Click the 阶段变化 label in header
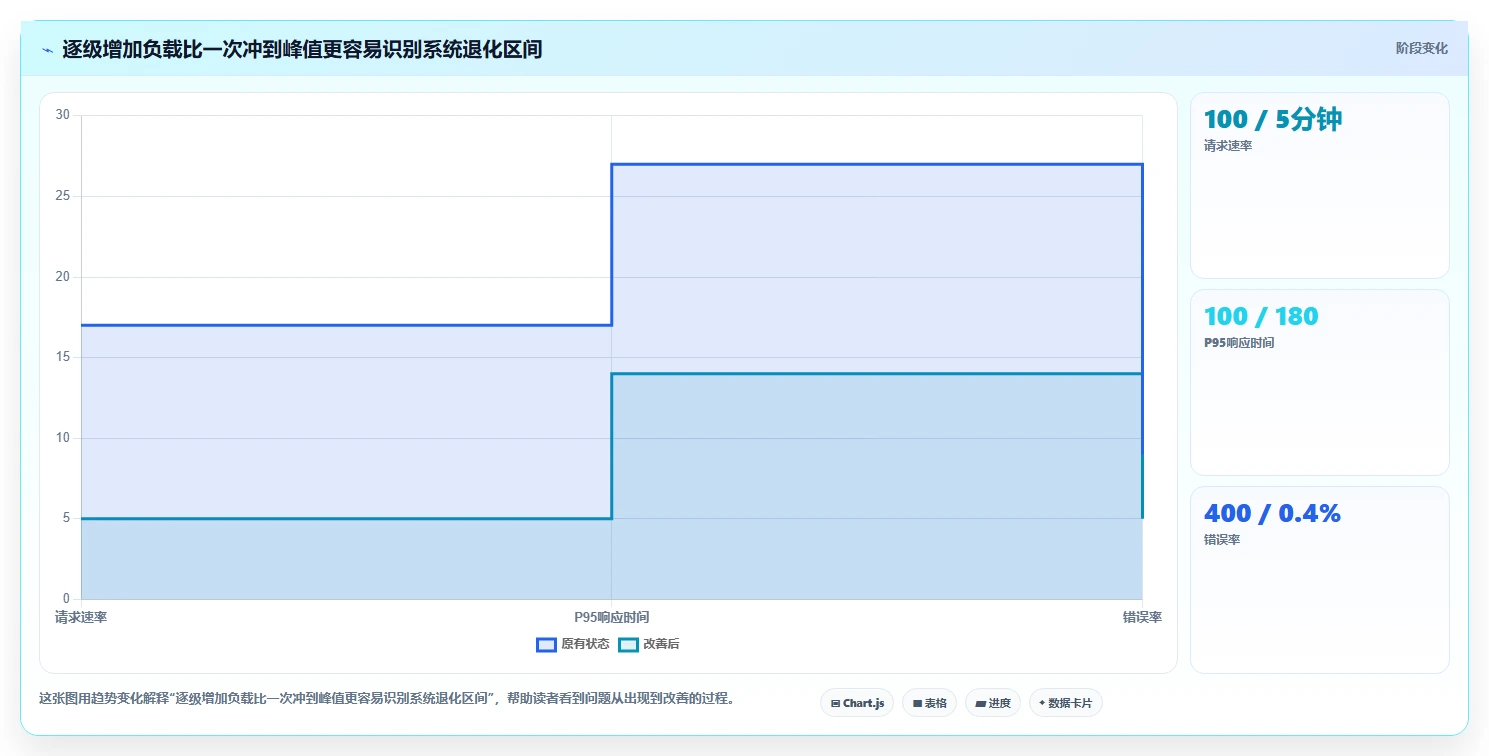This screenshot has height=756, width=1489. tap(1421, 48)
